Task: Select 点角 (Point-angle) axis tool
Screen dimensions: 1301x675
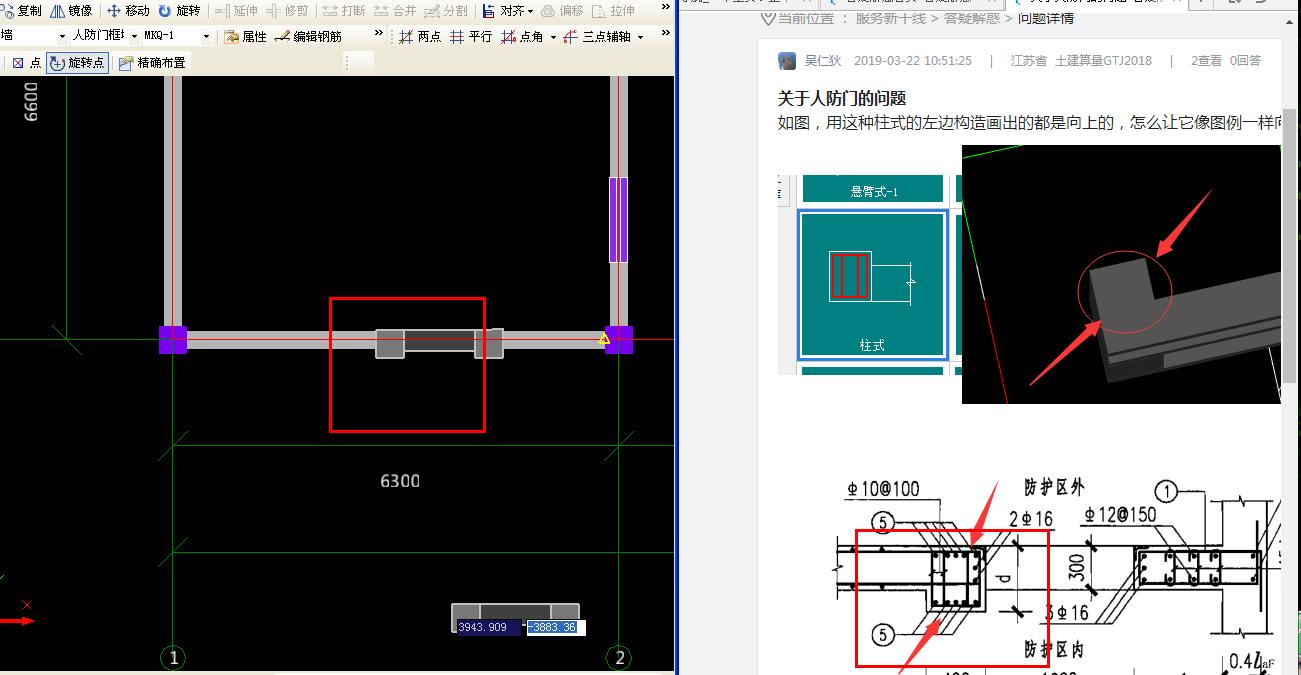Action: pos(523,36)
